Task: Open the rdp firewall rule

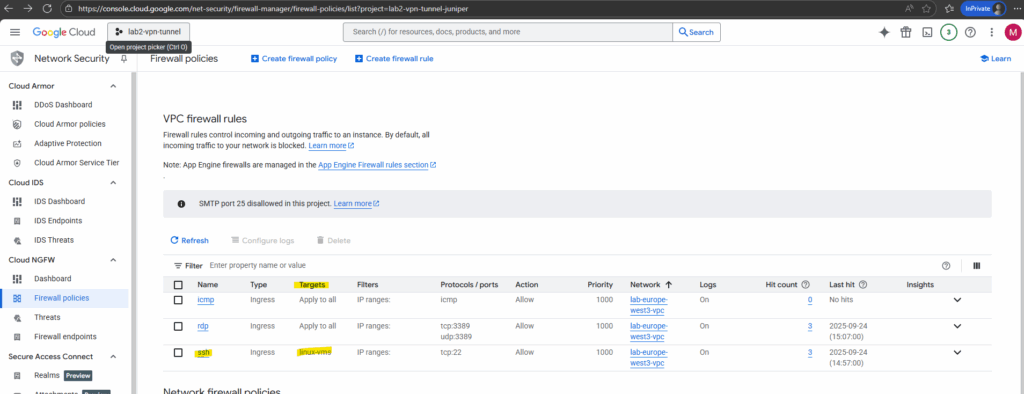Action: click(203, 326)
